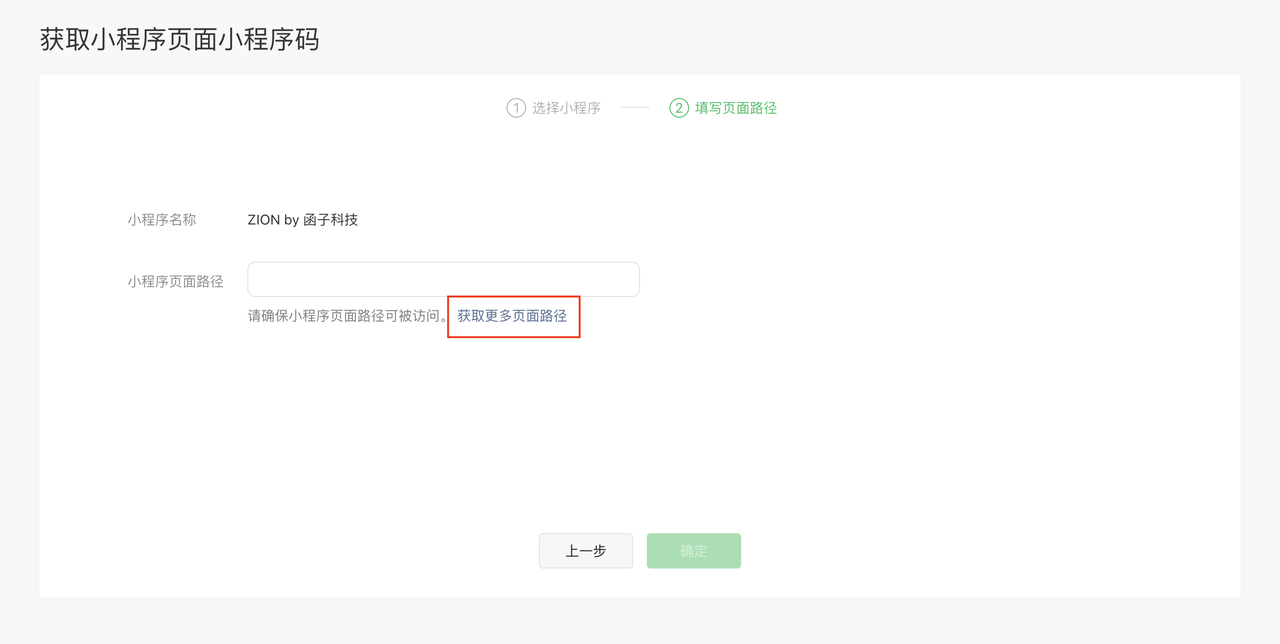Open the 获取更多页面路径 link
This screenshot has height=644, width=1280.
(512, 316)
